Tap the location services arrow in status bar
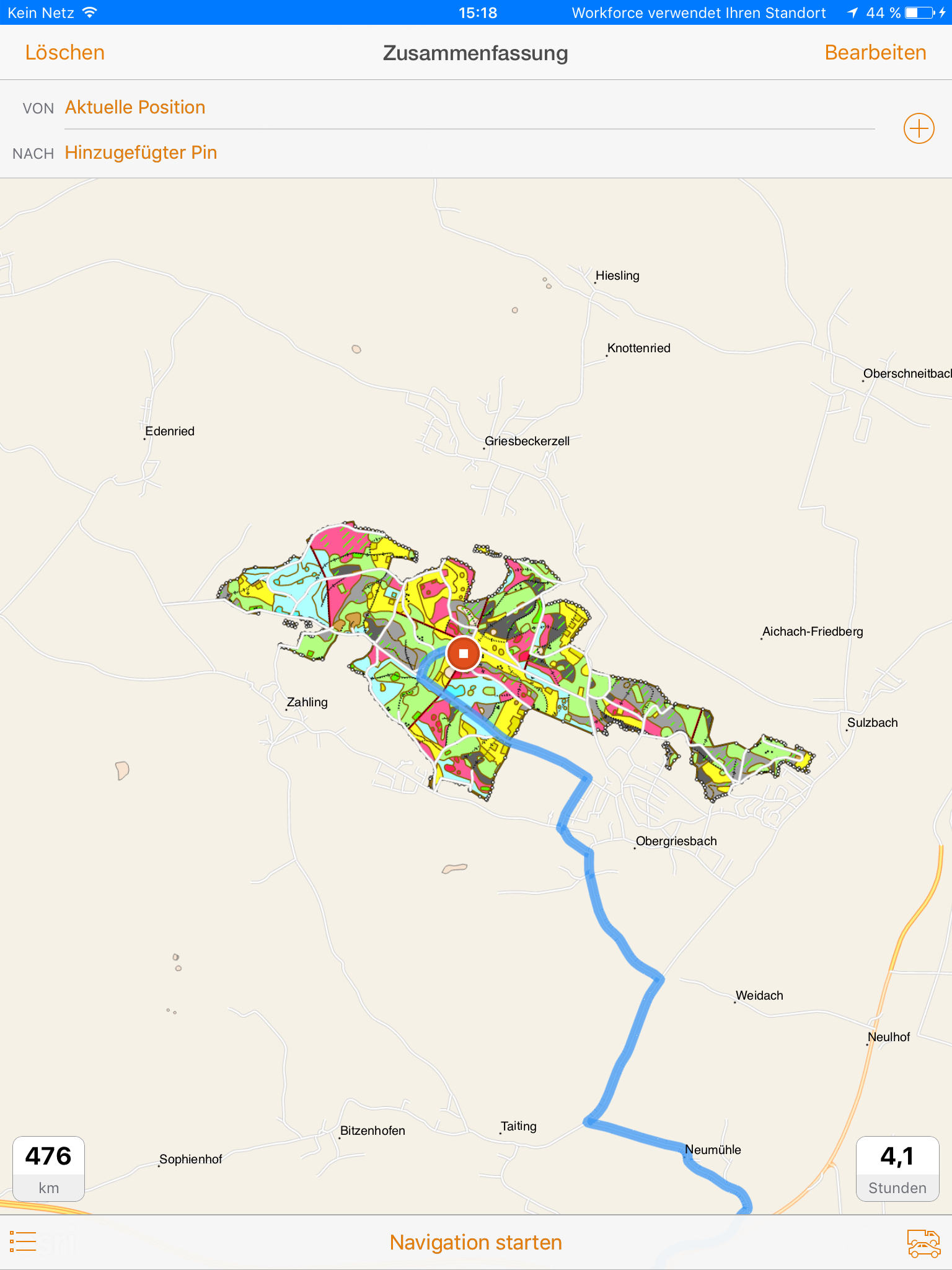This screenshot has height=1270, width=952. point(852,12)
